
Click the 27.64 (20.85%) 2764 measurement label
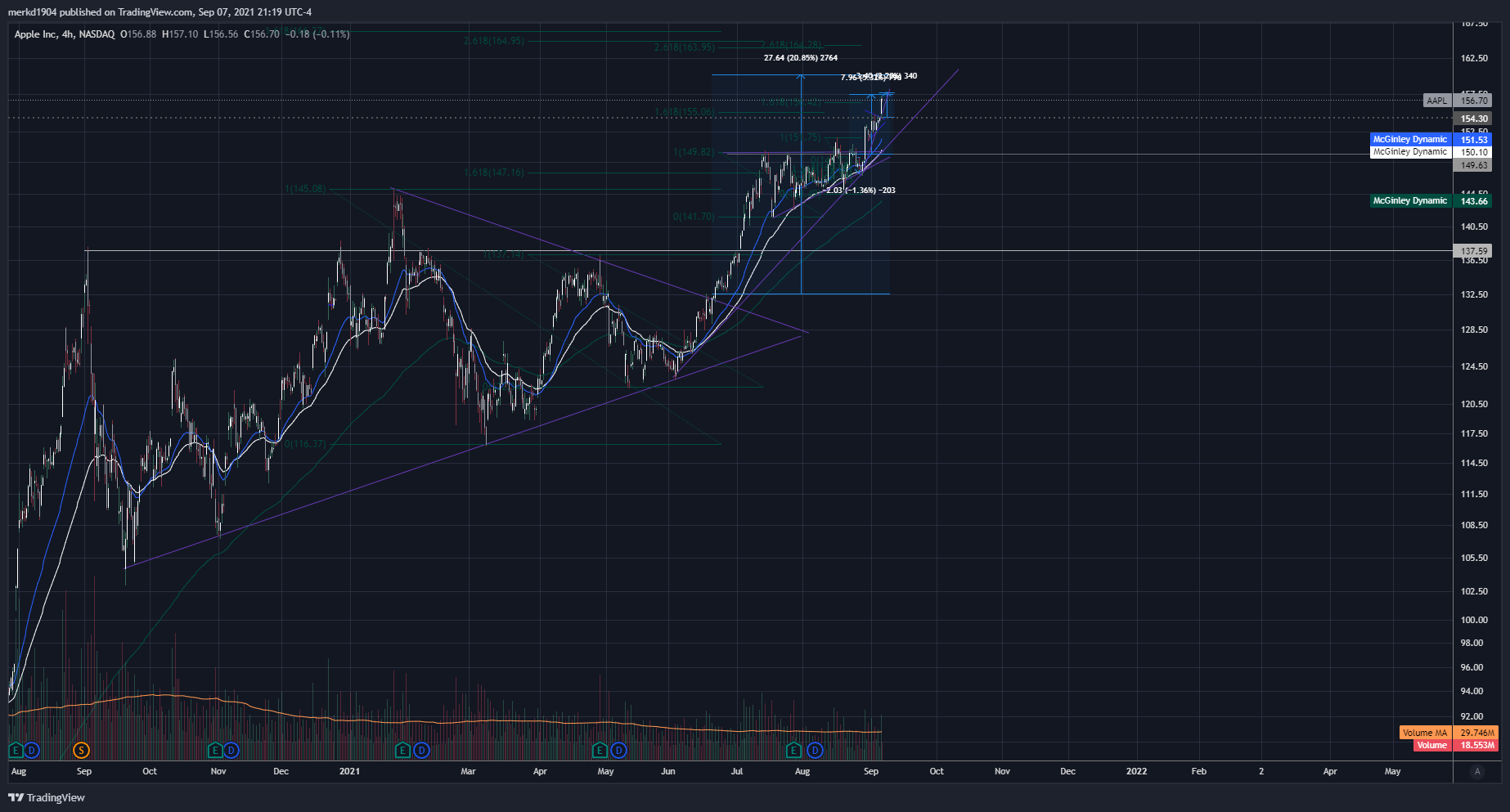[x=801, y=58]
